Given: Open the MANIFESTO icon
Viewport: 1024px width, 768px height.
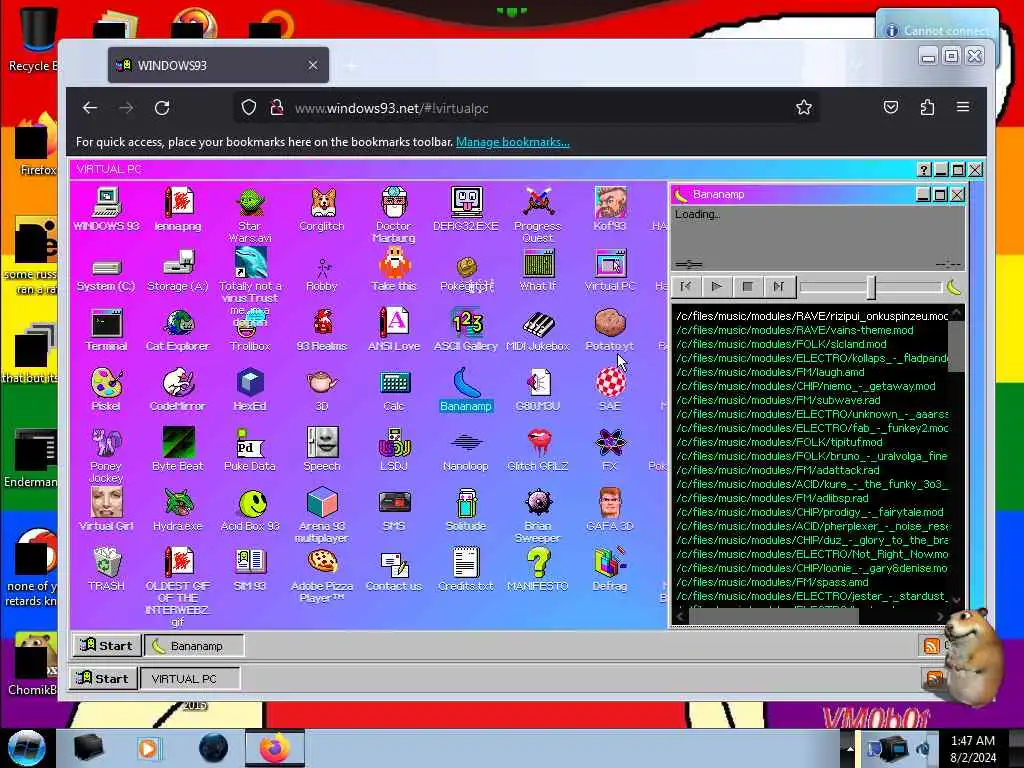Looking at the screenshot, I should (537, 569).
